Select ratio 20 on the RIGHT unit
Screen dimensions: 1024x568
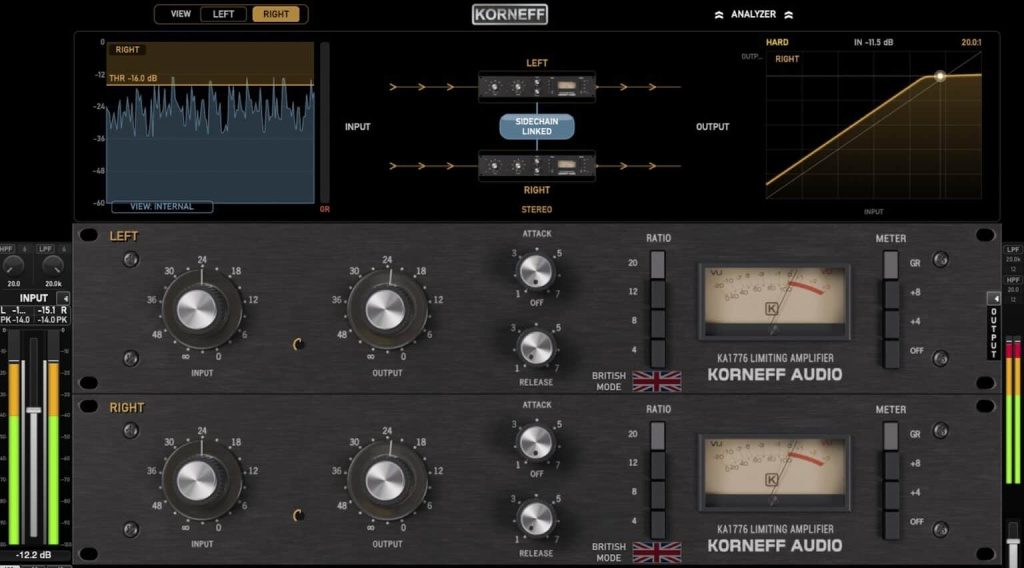click(x=658, y=435)
